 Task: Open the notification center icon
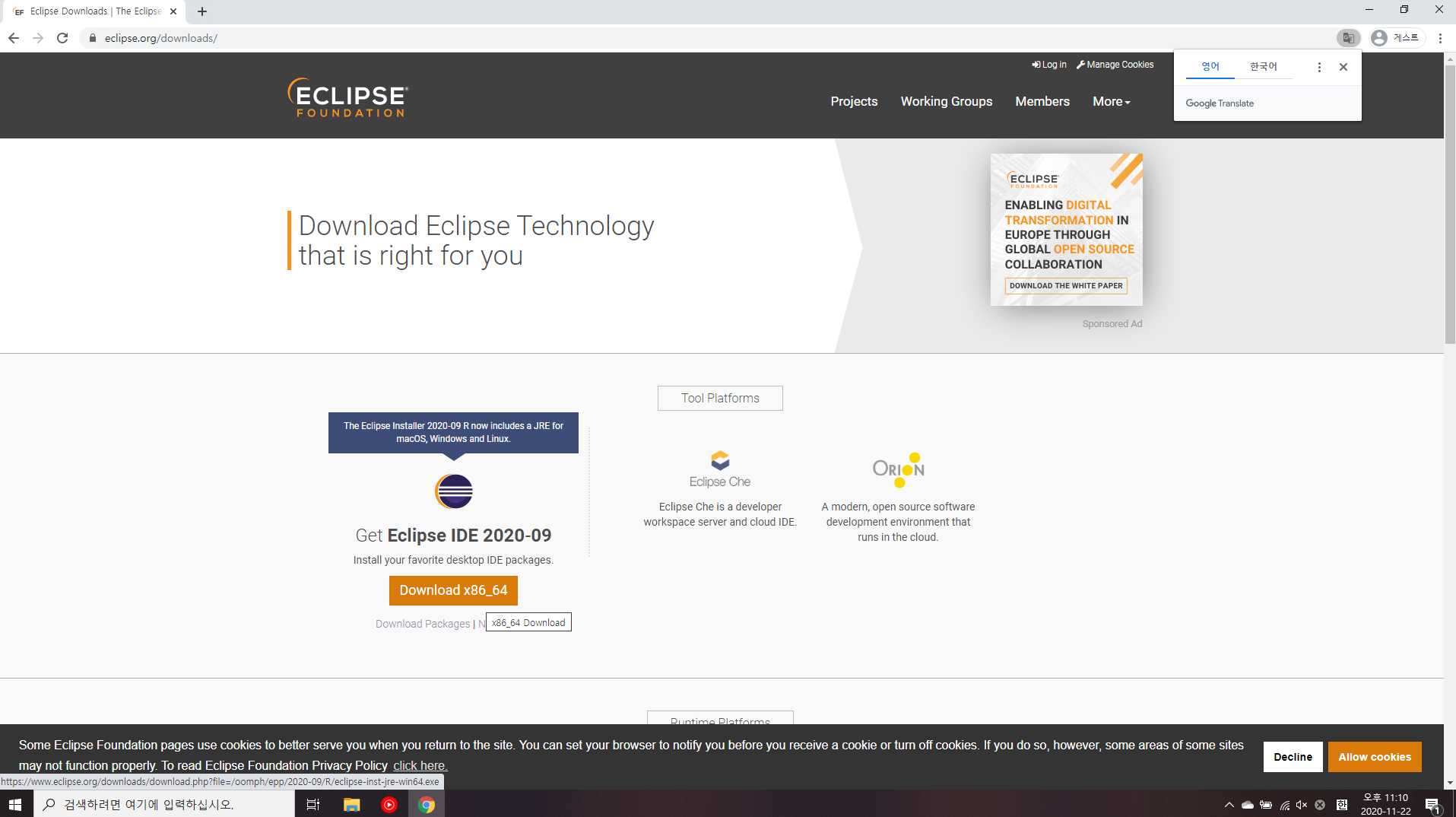(1433, 805)
